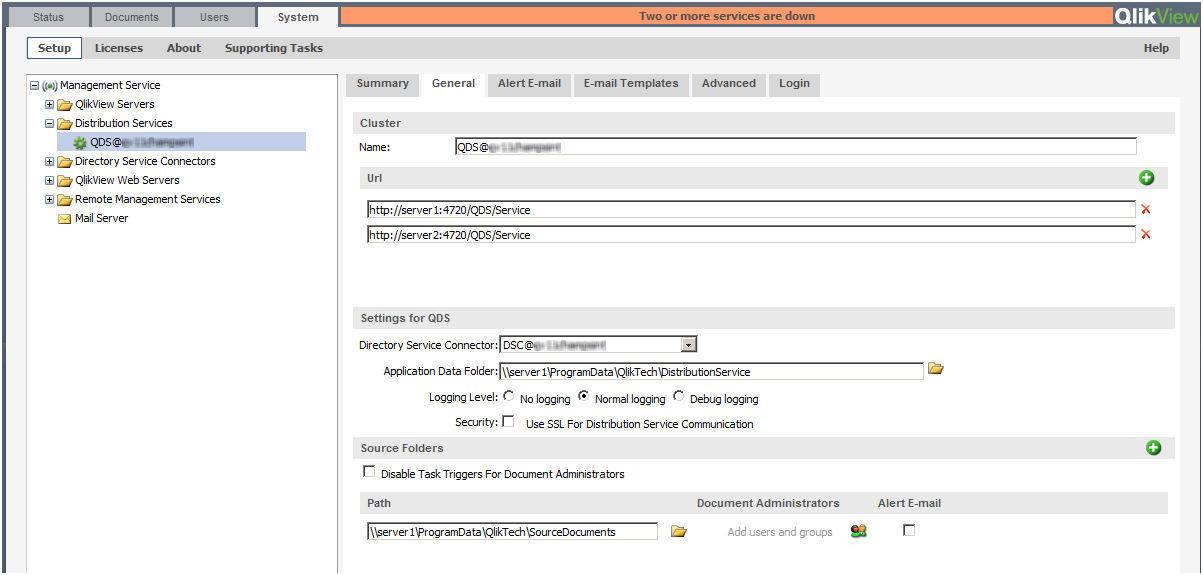Click the QDS service gear icon in tree
Viewport: 1203px width, 575px height.
[x=79, y=143]
